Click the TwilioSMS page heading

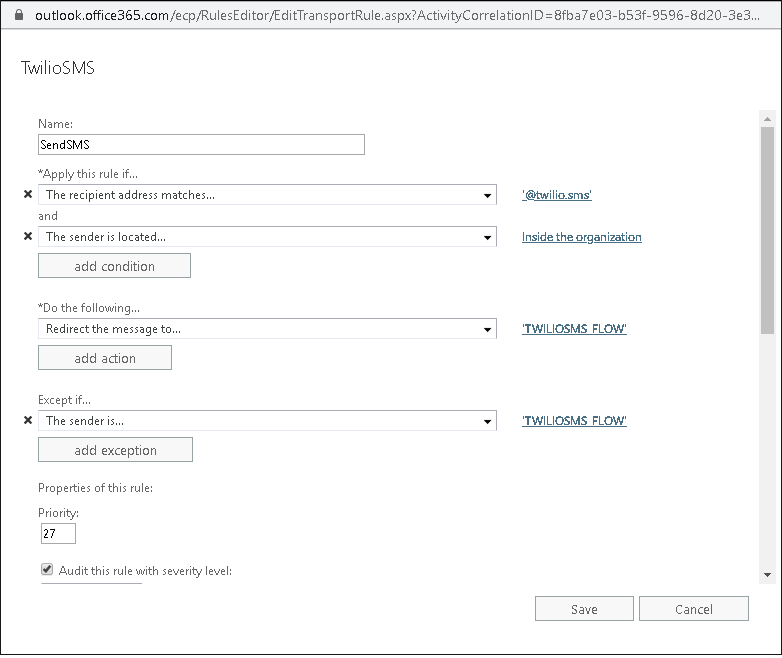coord(58,68)
